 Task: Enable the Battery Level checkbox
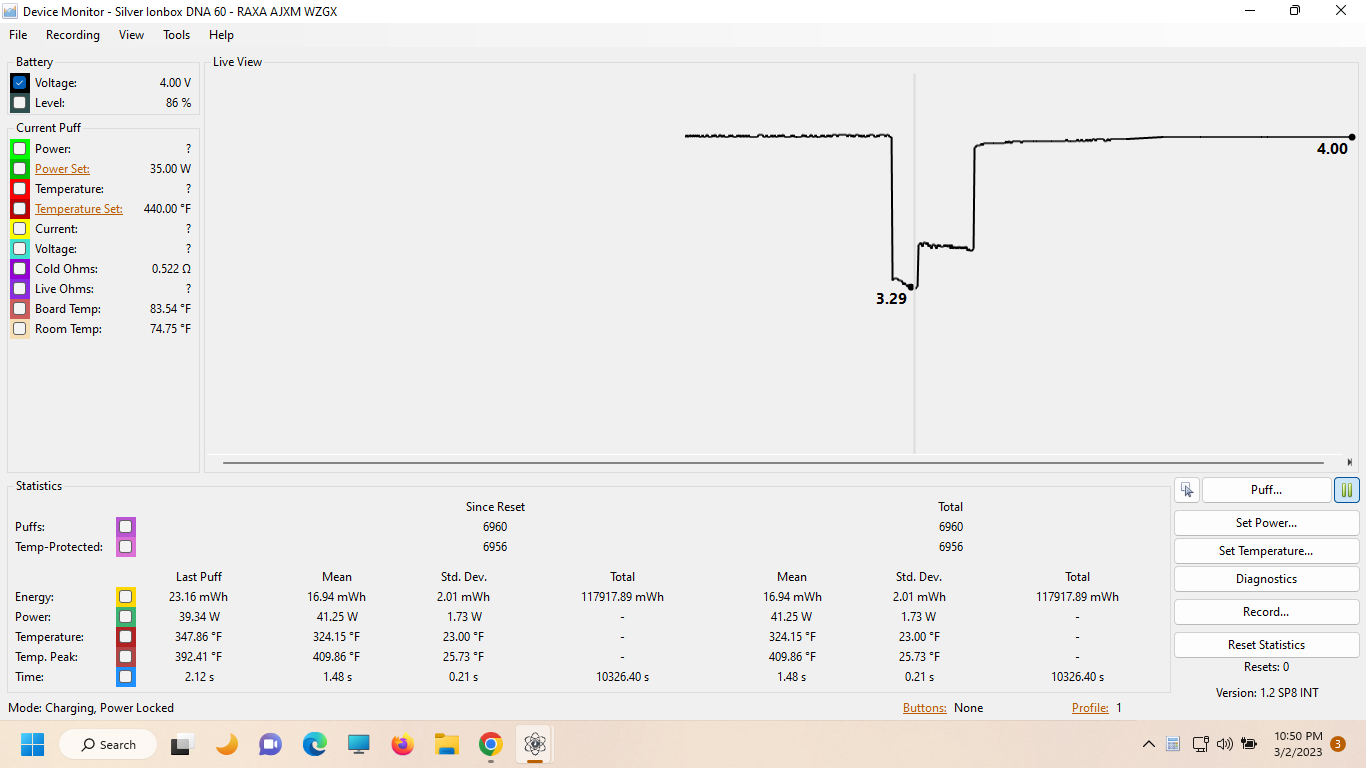(x=20, y=103)
